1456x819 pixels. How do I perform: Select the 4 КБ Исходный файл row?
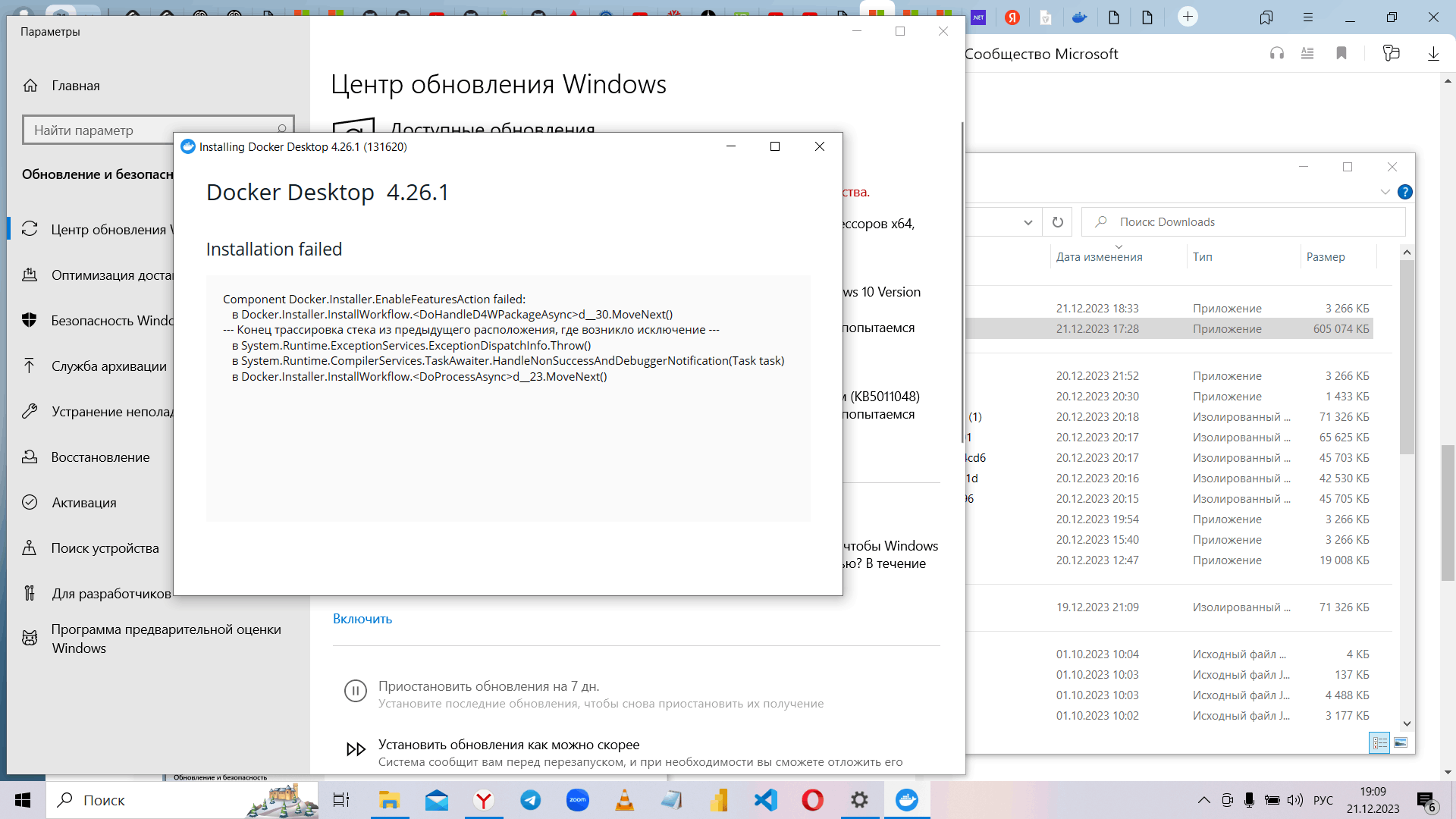[x=1169, y=654]
